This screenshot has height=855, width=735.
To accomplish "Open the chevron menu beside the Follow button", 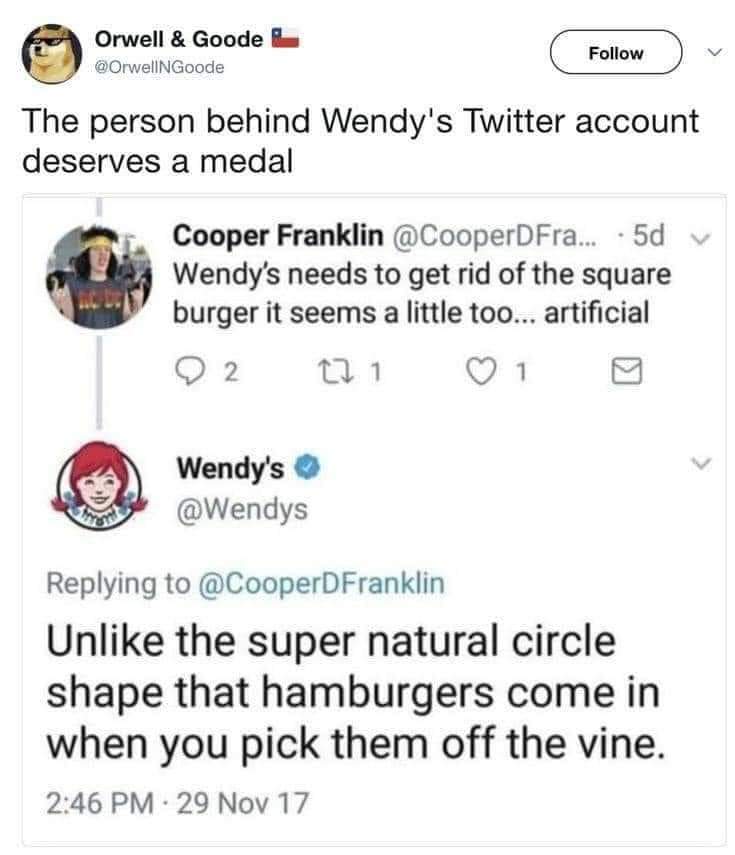I will pos(711,51).
